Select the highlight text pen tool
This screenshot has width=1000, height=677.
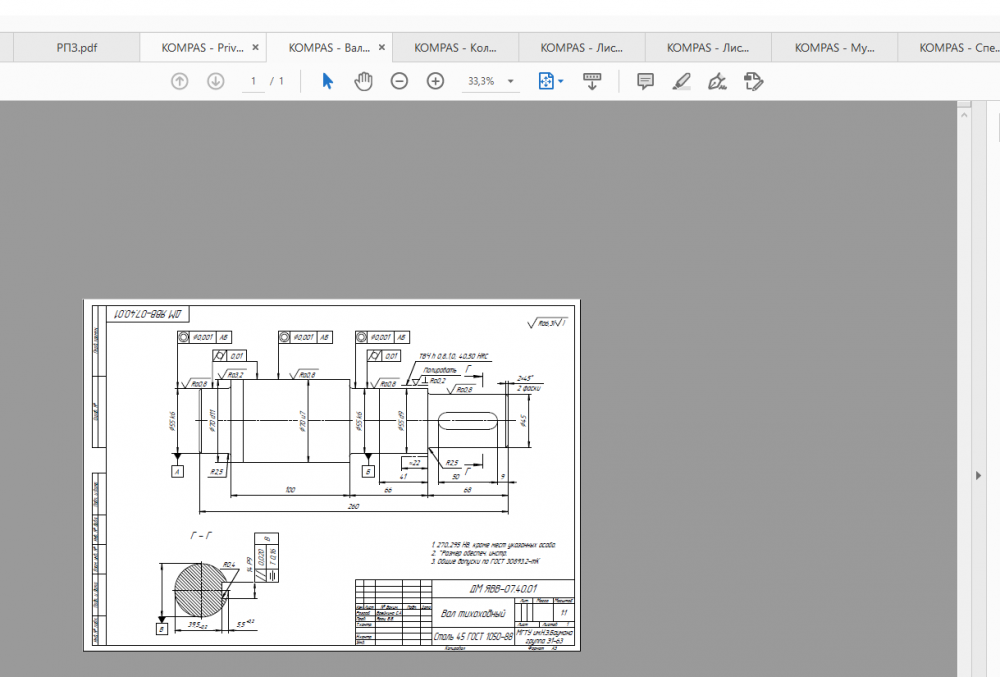pos(682,81)
